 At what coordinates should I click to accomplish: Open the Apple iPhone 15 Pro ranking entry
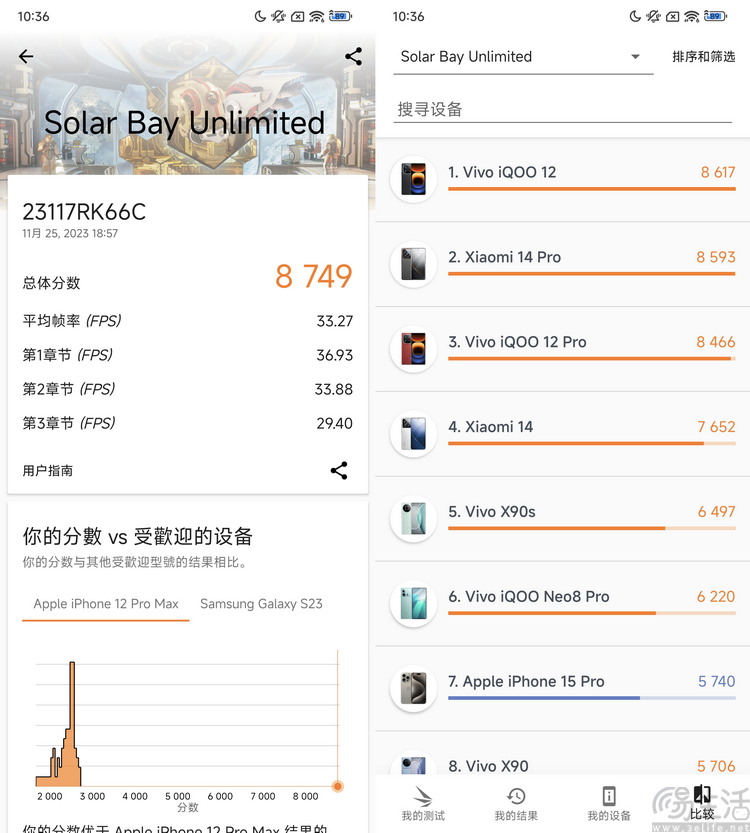562,689
